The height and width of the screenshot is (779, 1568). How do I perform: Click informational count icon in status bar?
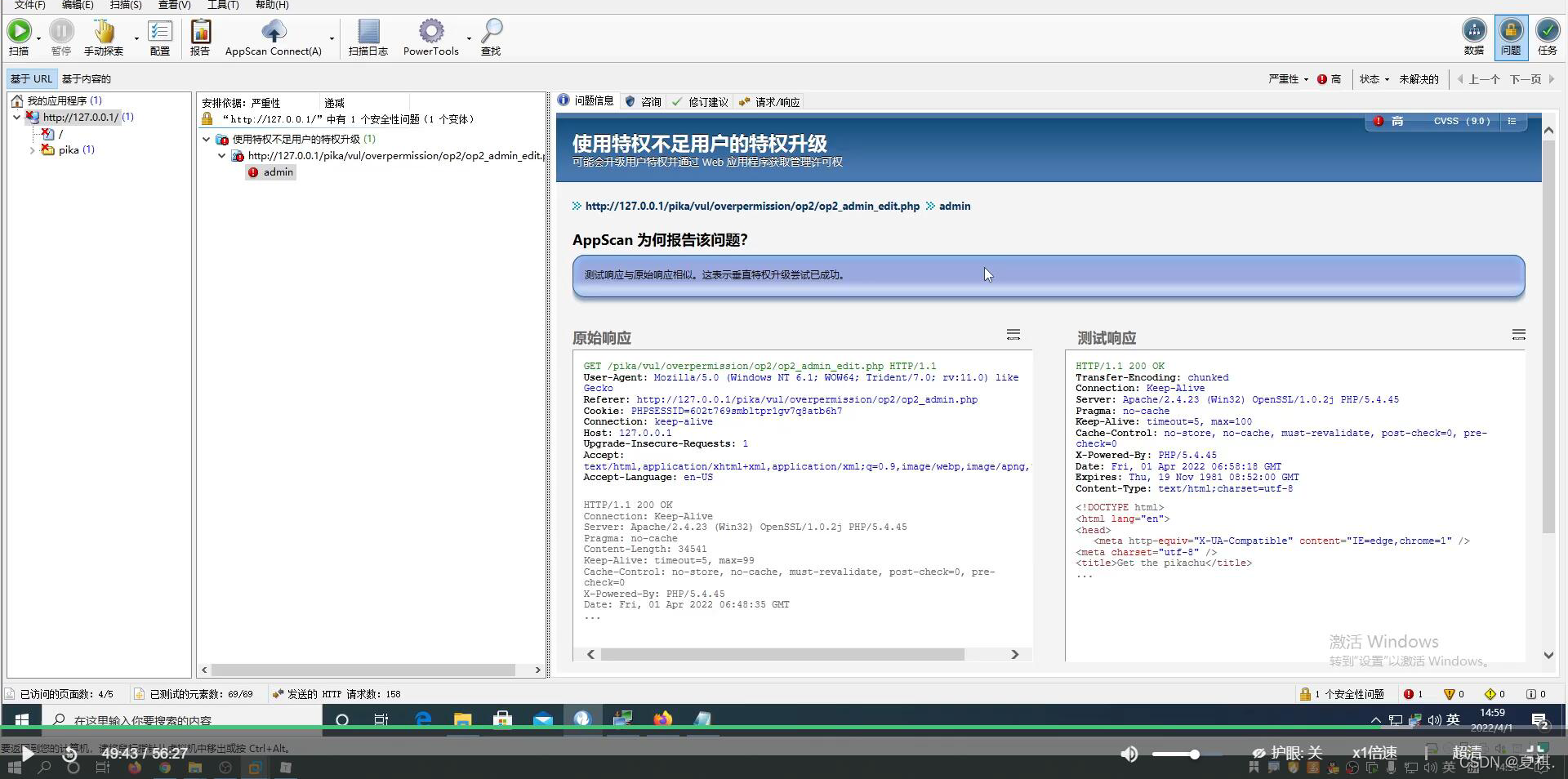click(1531, 694)
